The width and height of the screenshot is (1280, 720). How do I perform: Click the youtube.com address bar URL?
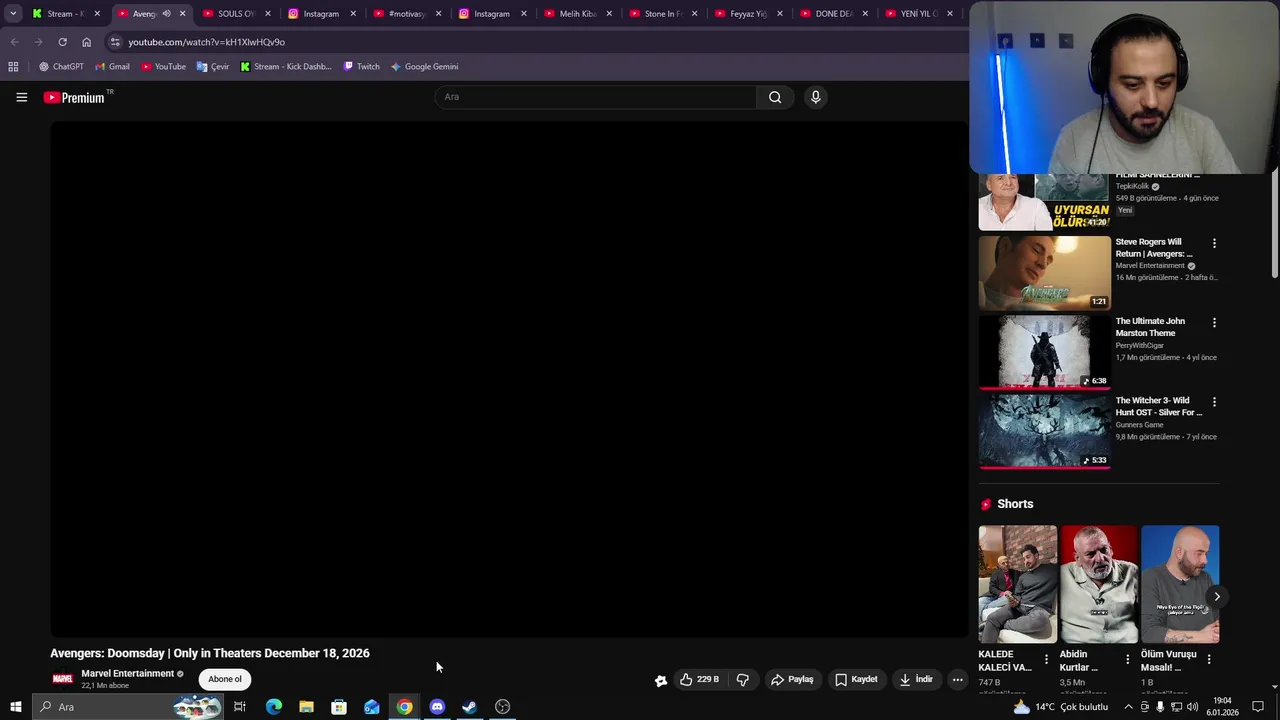click(207, 42)
